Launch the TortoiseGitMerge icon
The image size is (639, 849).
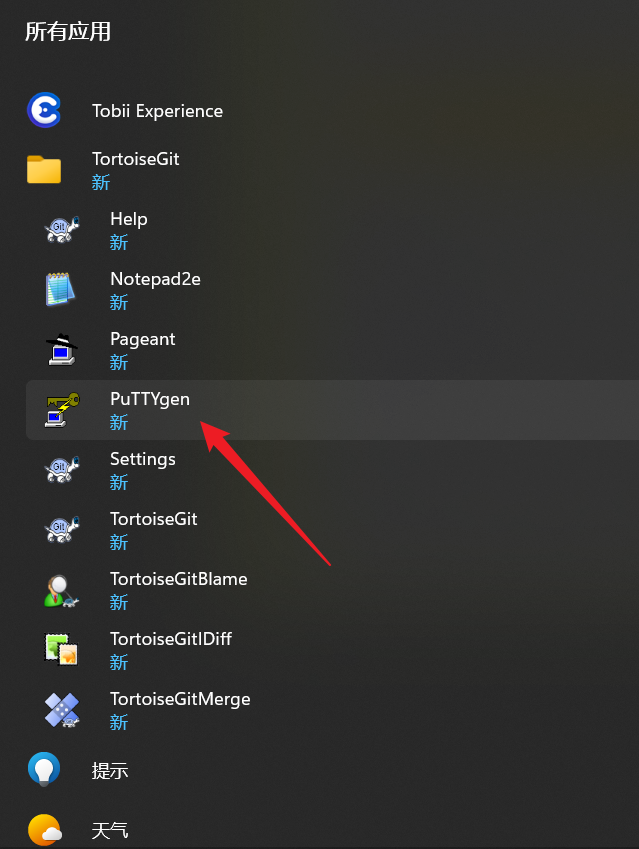[x=62, y=710]
